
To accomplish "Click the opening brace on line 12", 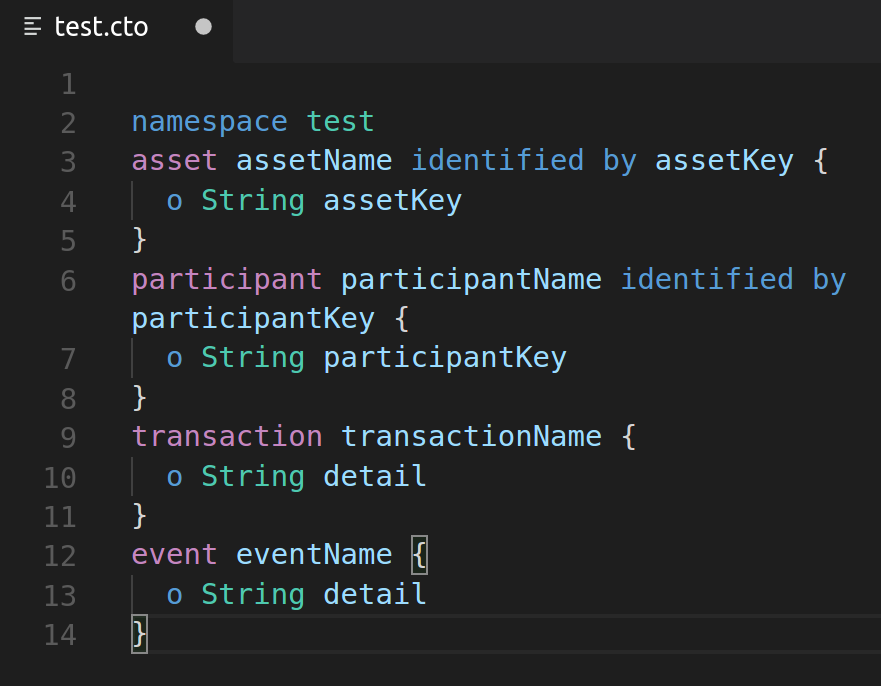I will coord(419,554).
